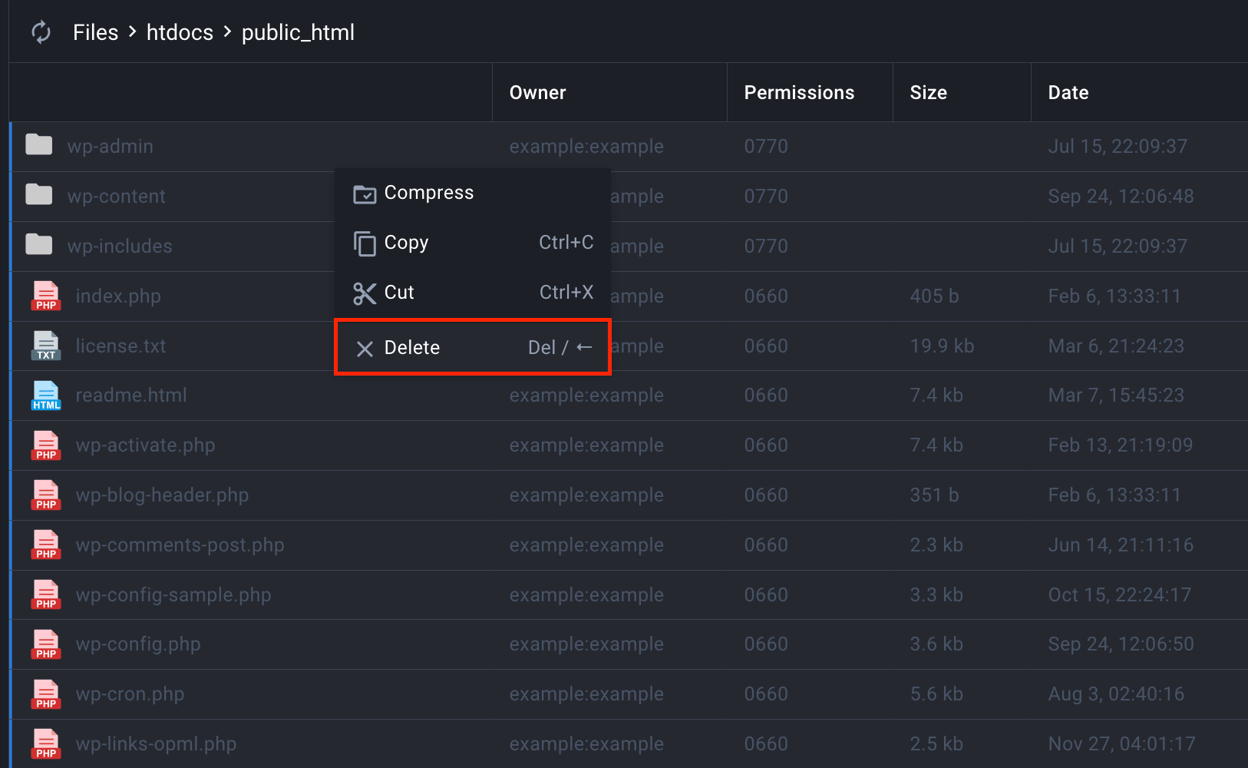This screenshot has width=1248, height=768.
Task: Click the HTML icon beside readme.html
Action: 45,395
